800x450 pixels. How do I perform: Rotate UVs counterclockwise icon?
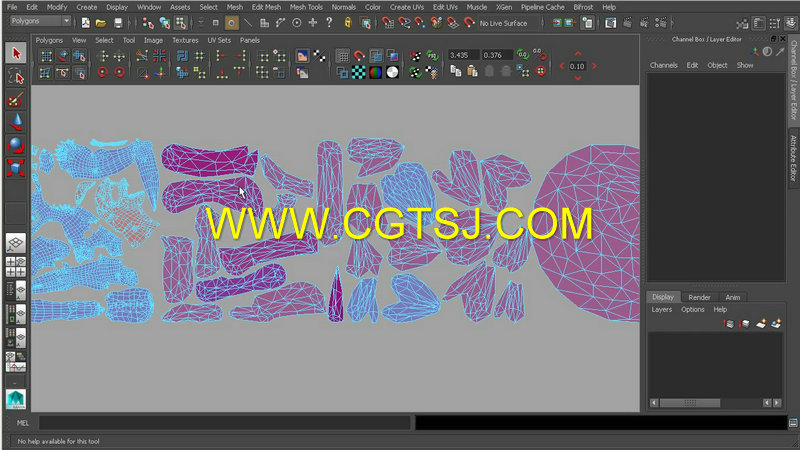pos(103,72)
